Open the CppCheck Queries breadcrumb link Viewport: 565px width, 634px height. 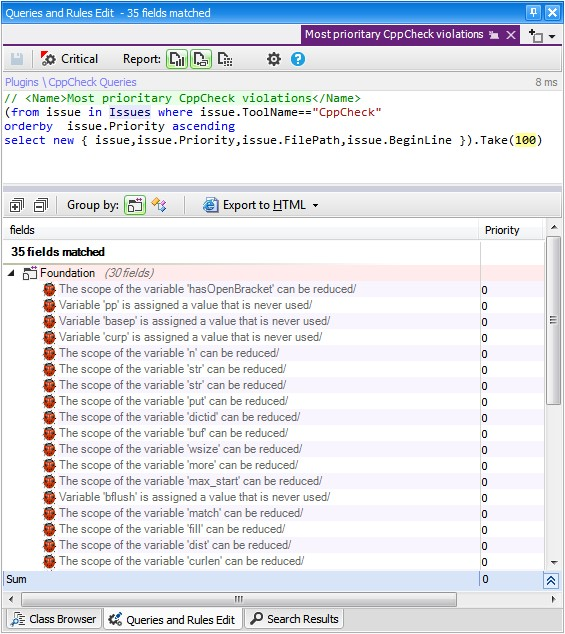92,82
